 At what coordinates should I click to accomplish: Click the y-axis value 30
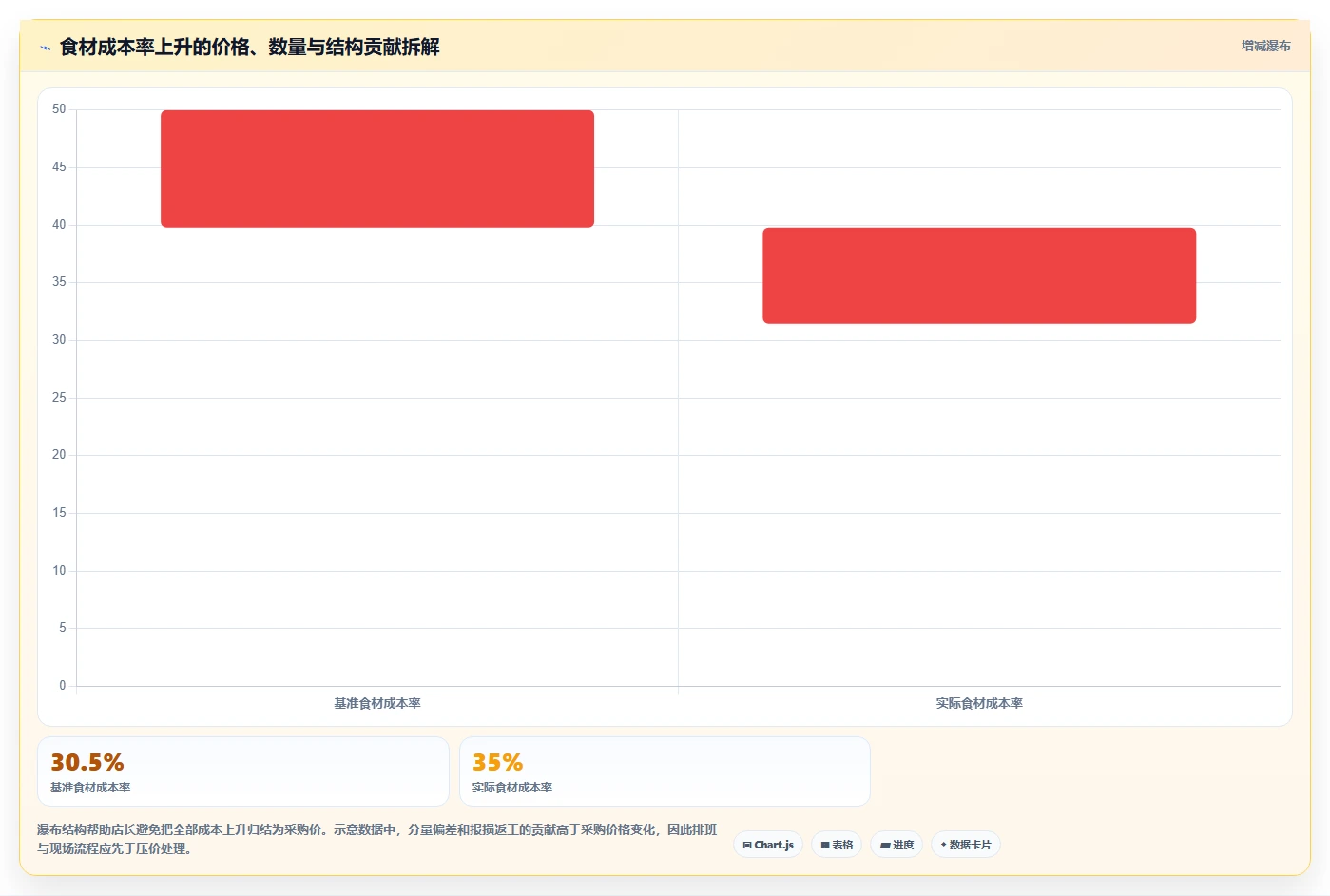coord(59,340)
